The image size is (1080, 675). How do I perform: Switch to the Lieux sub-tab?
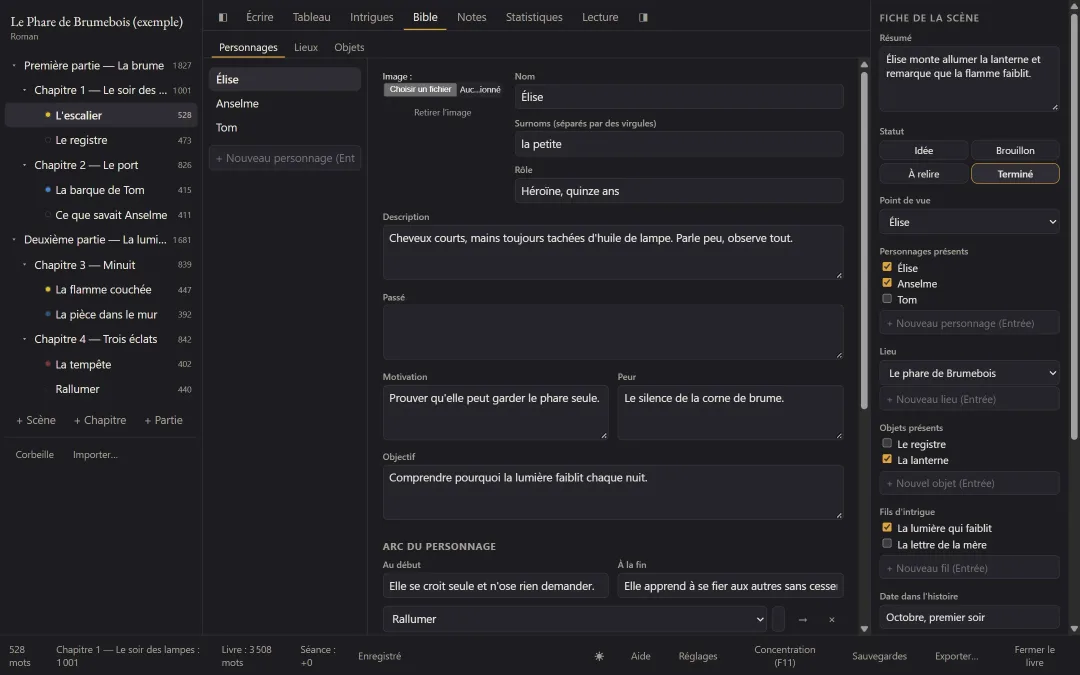tap(306, 47)
